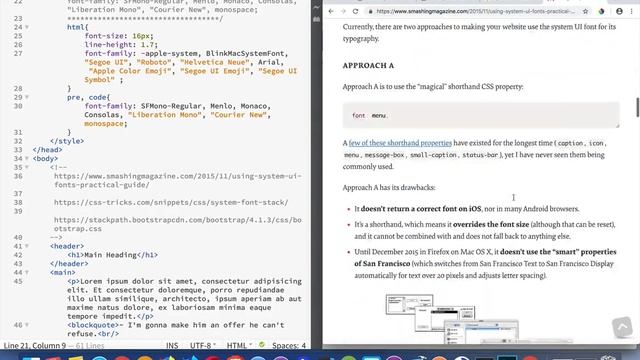Click the font: menu code block
The width and height of the screenshot is (640, 360).
[x=481, y=116]
